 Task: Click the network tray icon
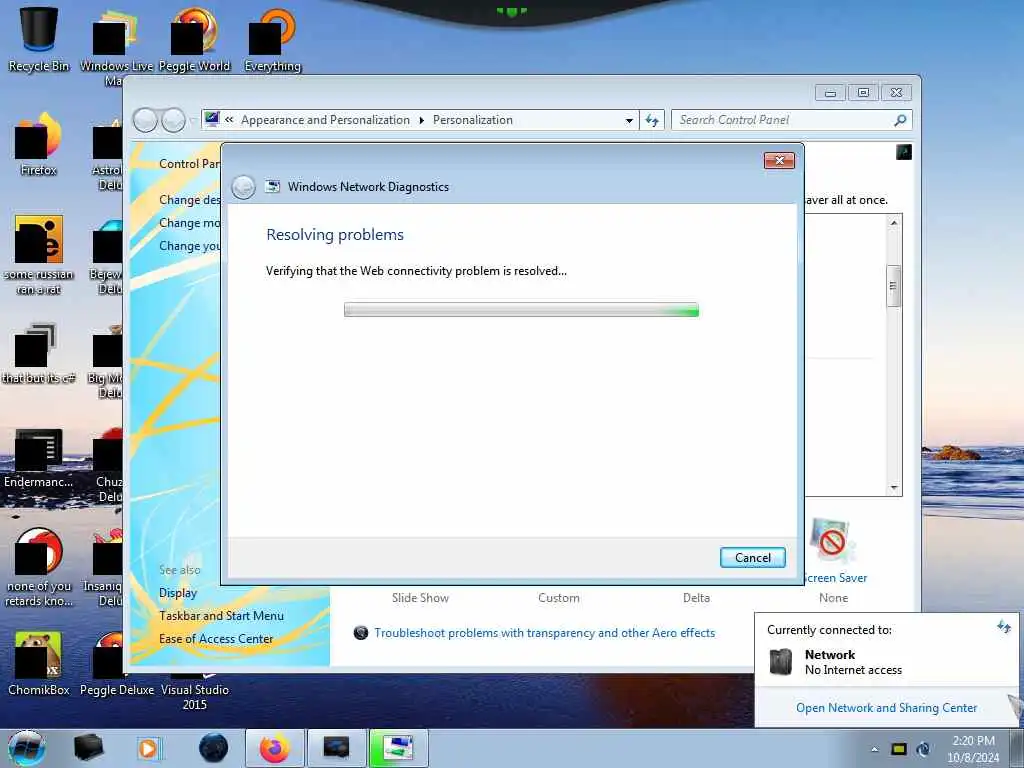(x=923, y=749)
